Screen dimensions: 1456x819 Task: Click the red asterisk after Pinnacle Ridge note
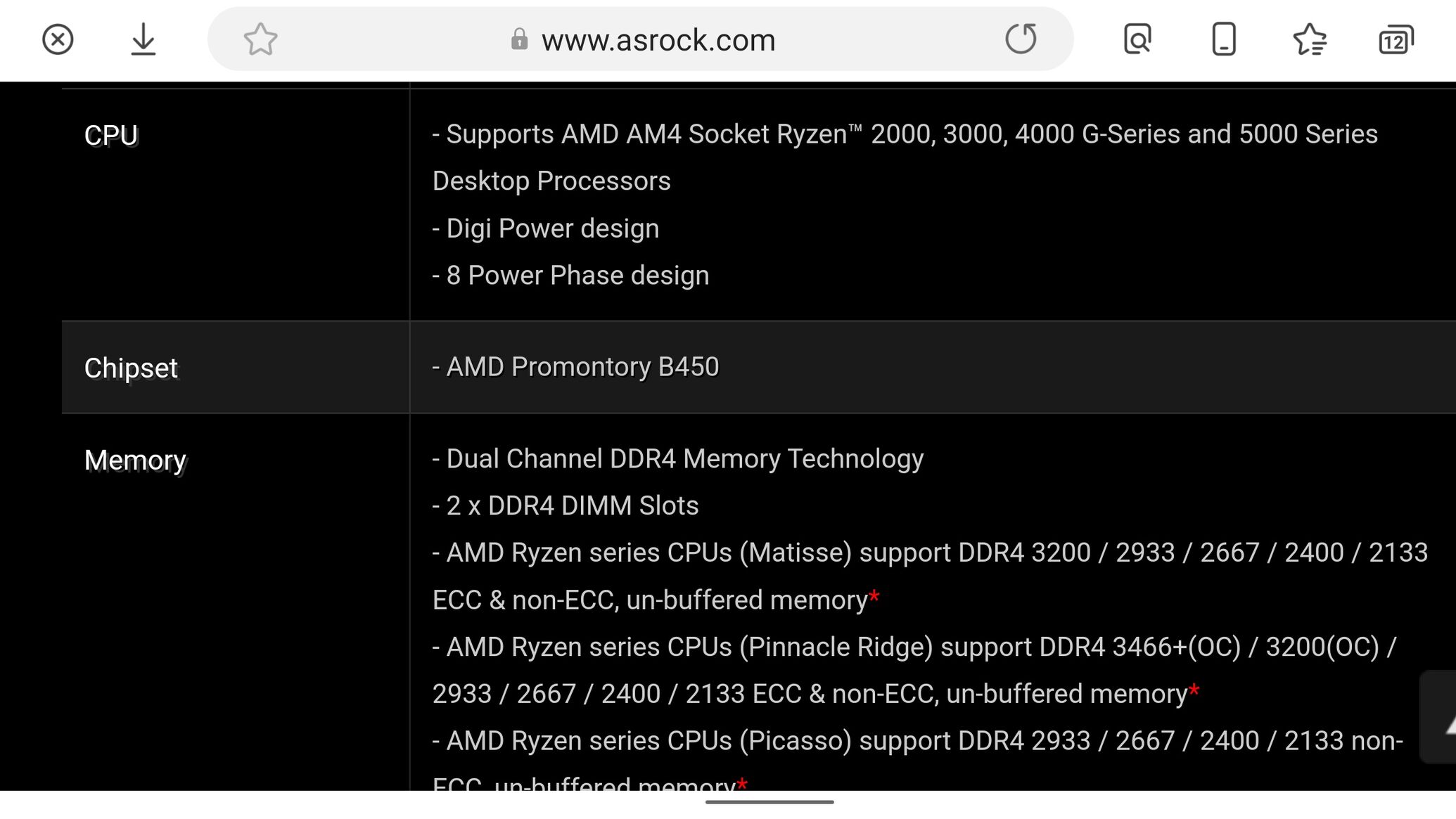[1194, 691]
